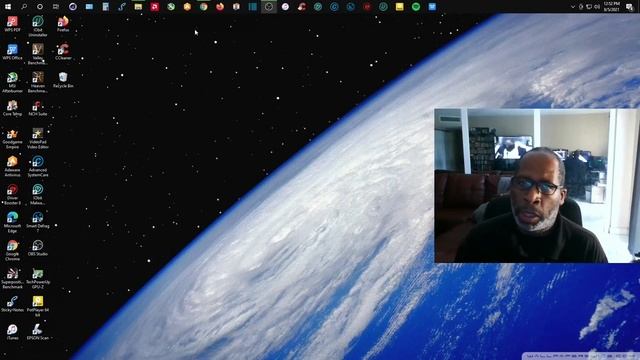Select the iTunes desktop shortcut

point(12,332)
